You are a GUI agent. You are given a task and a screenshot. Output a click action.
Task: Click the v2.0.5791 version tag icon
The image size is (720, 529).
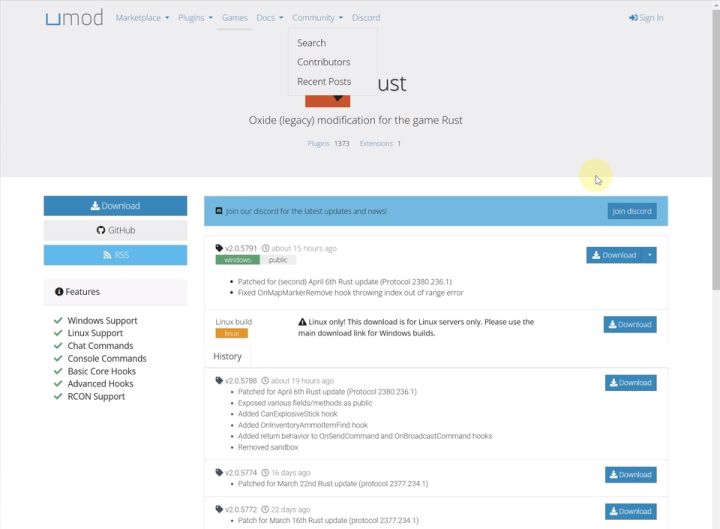tap(219, 248)
